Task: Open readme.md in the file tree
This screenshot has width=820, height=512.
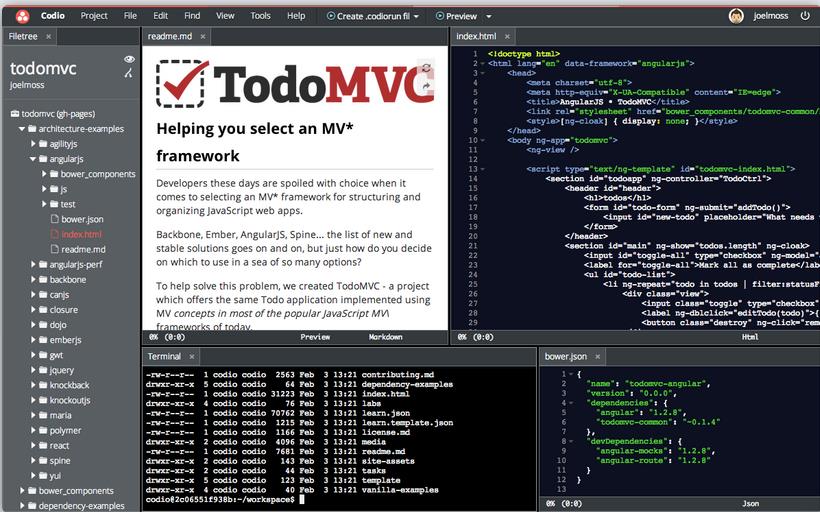Action: [84, 249]
